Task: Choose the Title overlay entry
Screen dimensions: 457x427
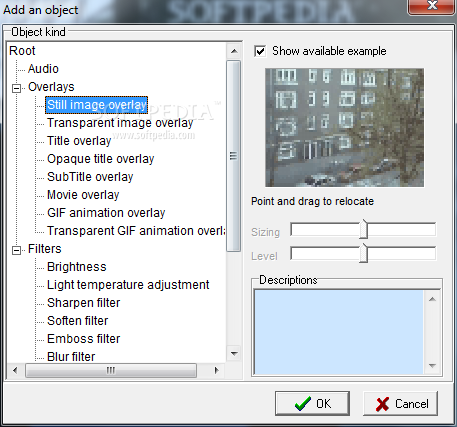Action: click(x=79, y=141)
